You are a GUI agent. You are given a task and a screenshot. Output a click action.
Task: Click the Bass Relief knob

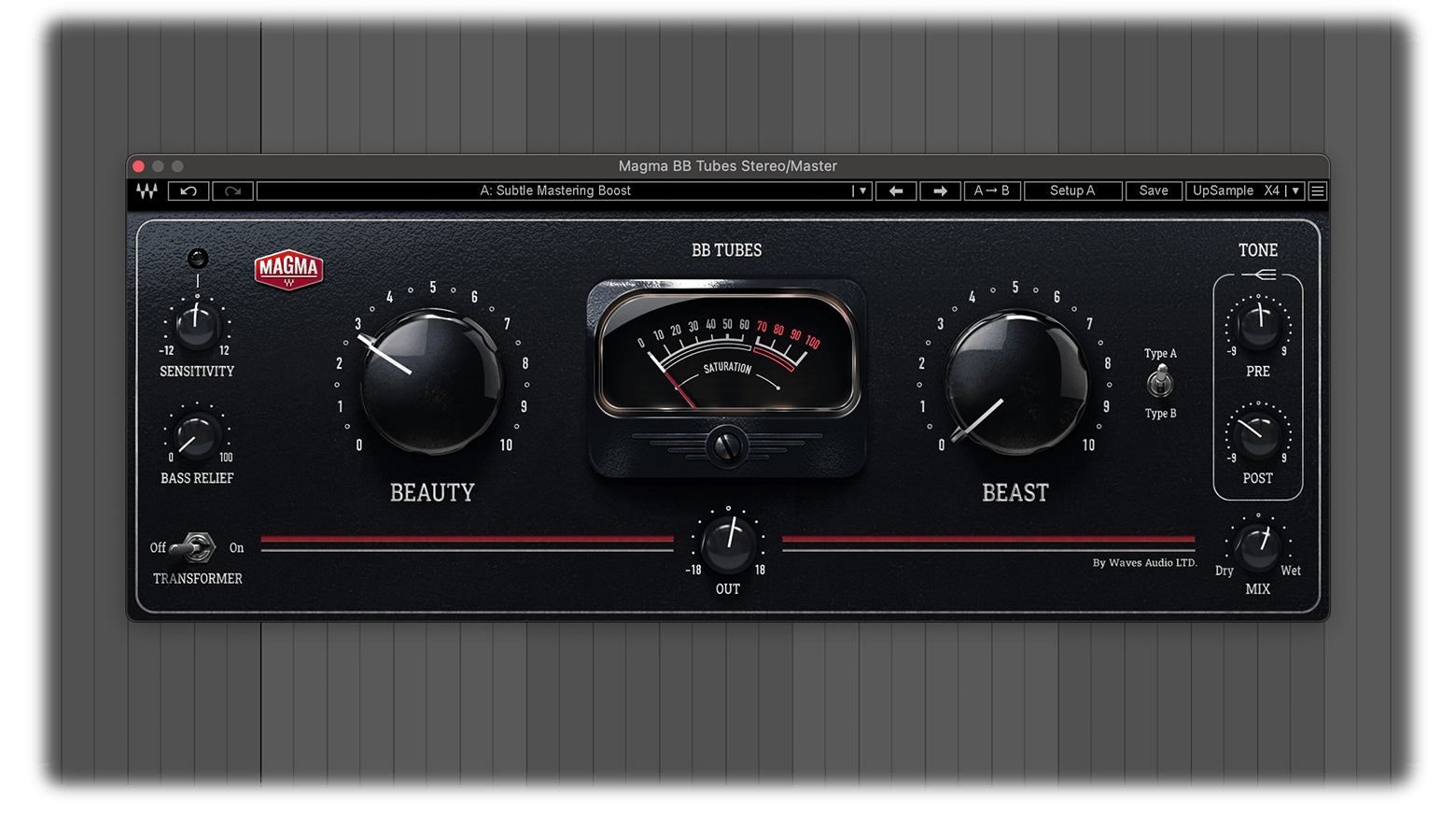pos(196,434)
